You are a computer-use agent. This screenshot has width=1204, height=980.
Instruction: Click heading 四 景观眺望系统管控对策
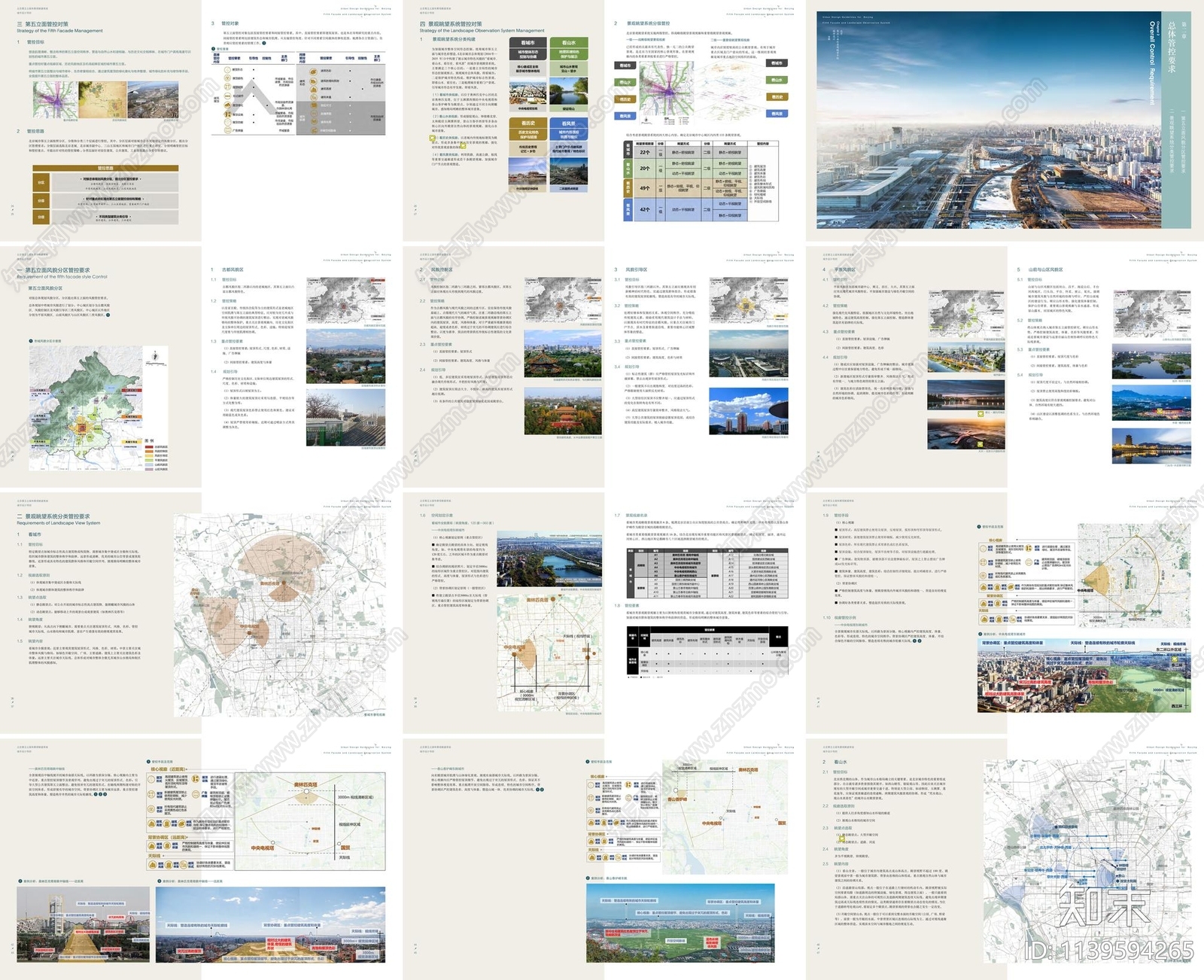coord(451,24)
